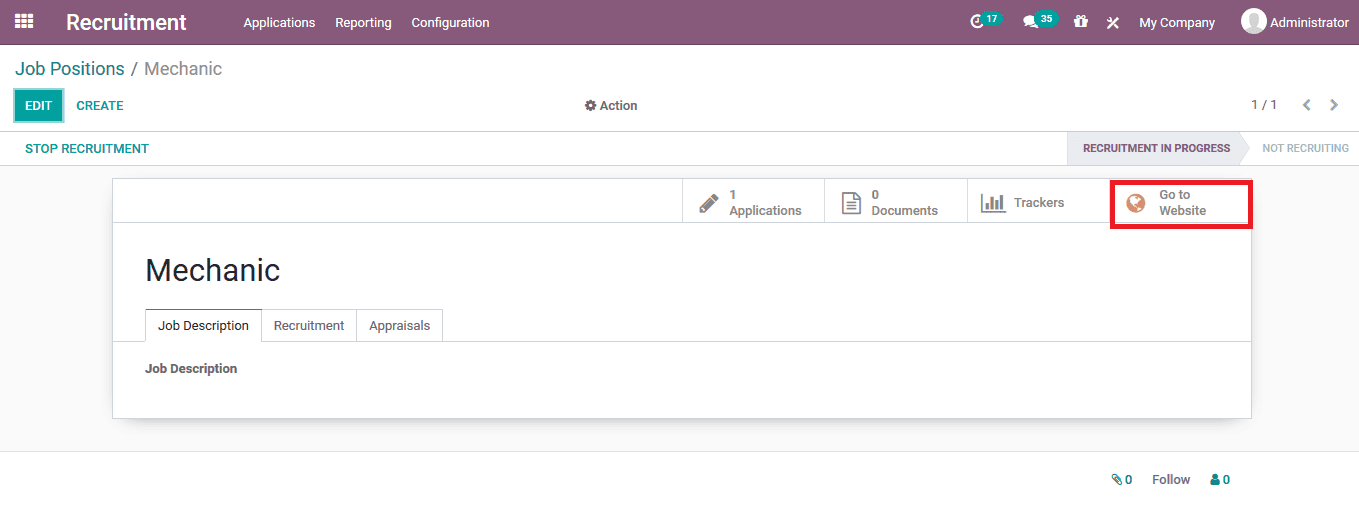Open the Administrator user menu
This screenshot has height=509, width=1359.
tap(1295, 22)
